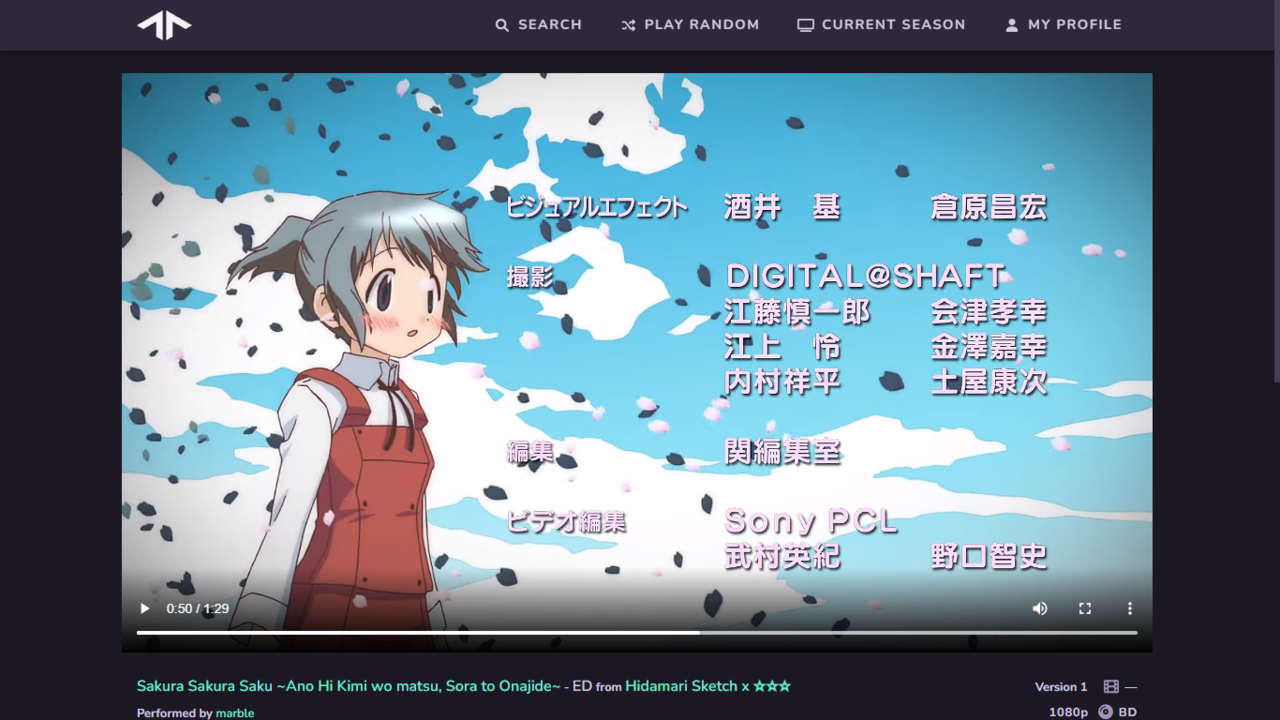Open the song title link Sakura Sakura Saku

pos(349,686)
